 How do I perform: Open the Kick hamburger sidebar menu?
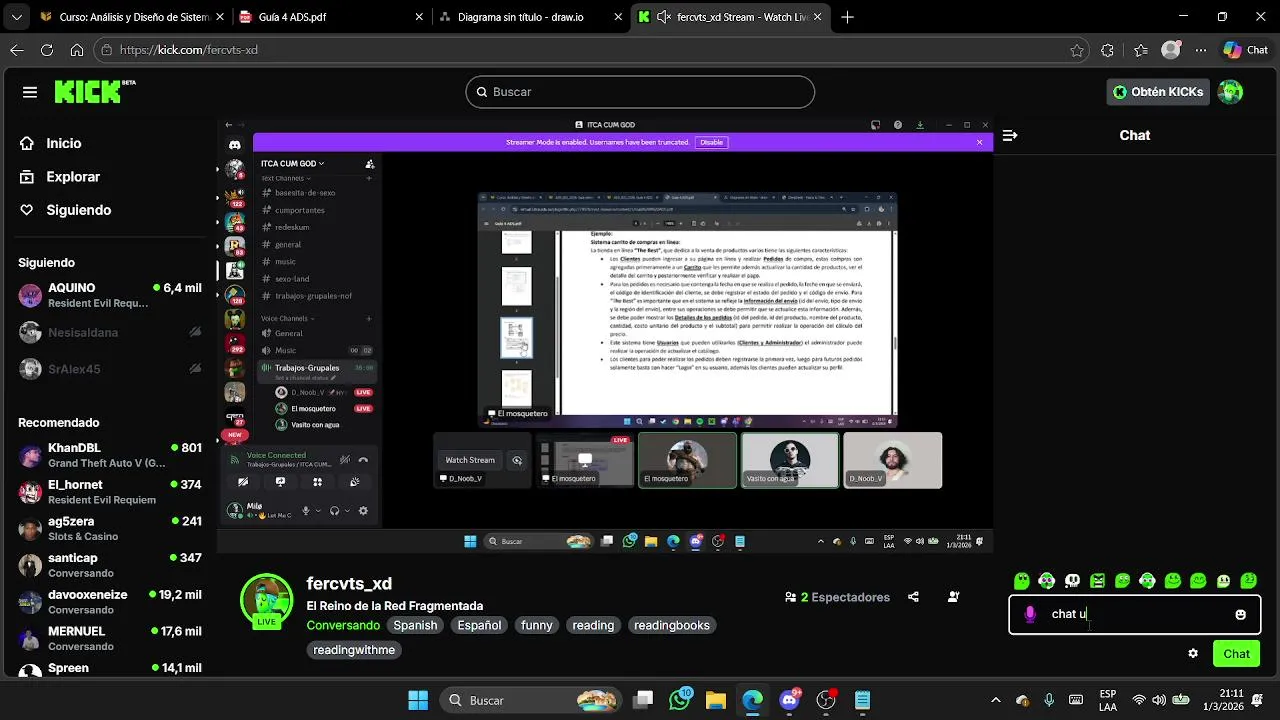pyautogui.click(x=30, y=92)
